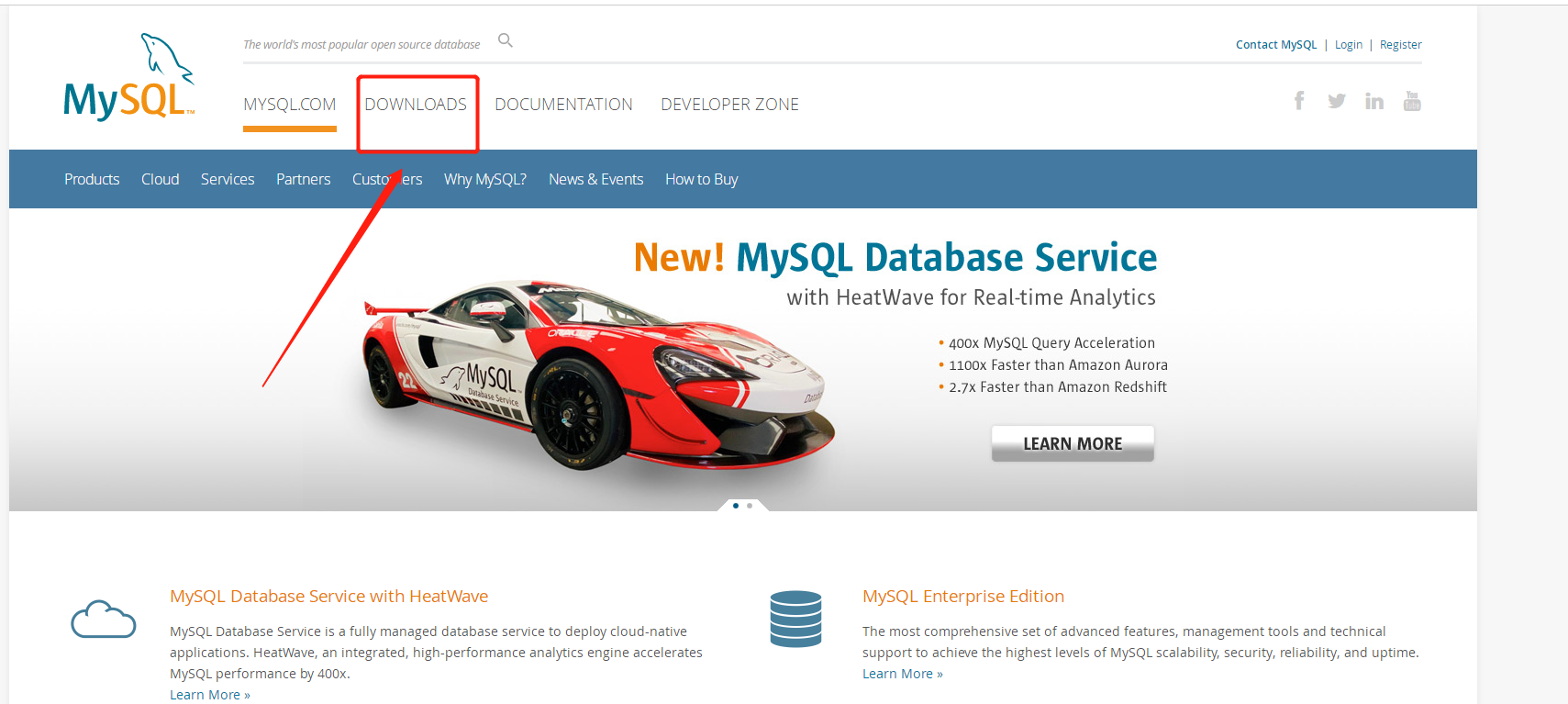
Task: Click the Register link
Action: (1401, 45)
